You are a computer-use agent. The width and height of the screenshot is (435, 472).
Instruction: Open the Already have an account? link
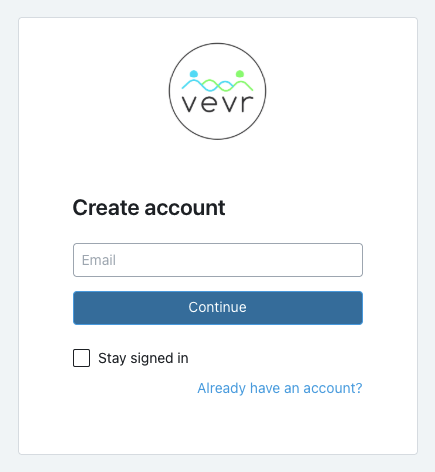(x=280, y=388)
